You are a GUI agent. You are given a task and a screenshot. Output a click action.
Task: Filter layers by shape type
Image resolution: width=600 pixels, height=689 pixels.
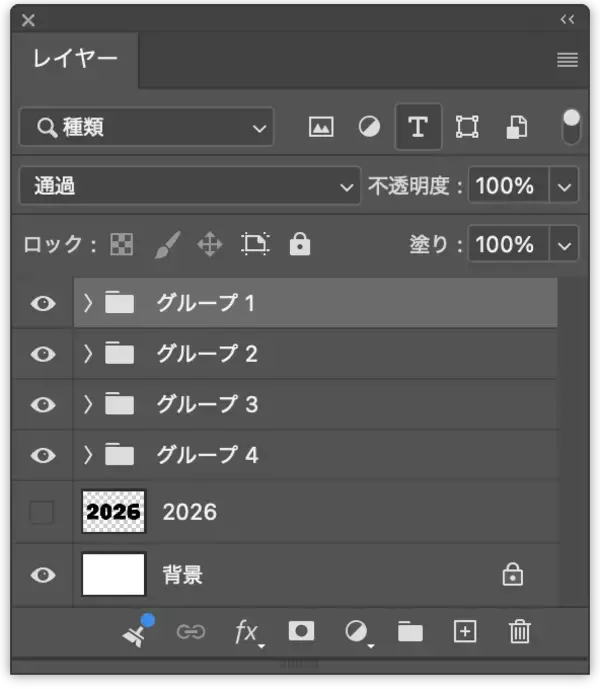[x=467, y=127]
